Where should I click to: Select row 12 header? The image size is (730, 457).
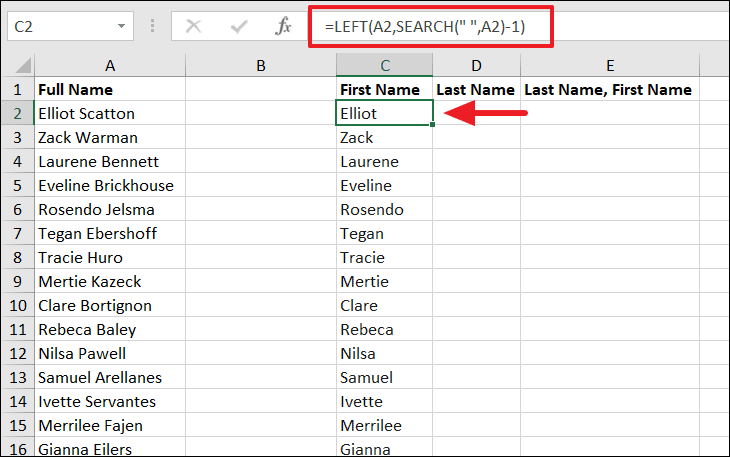18,354
